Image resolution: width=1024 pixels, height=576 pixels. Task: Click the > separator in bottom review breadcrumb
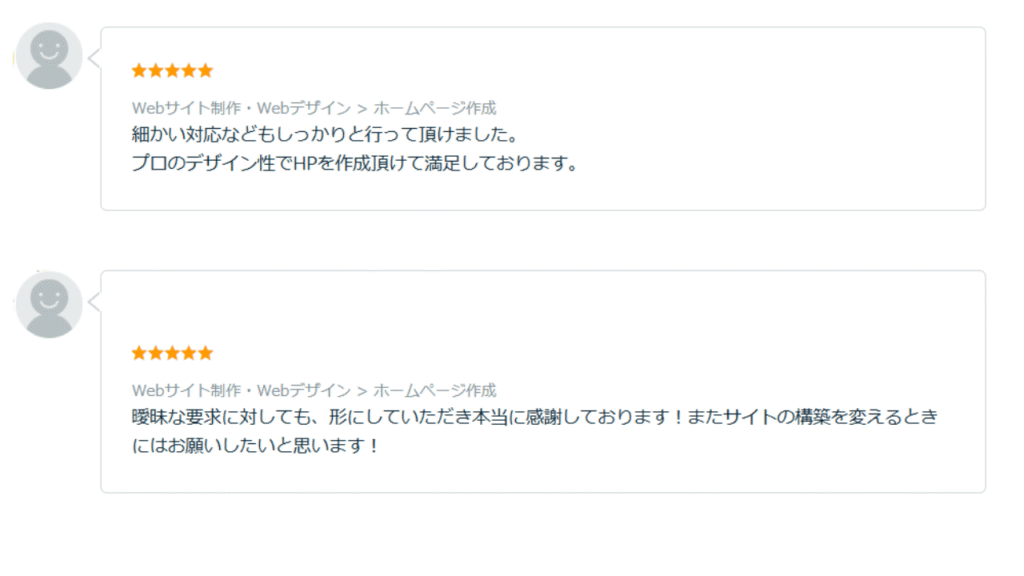click(362, 391)
